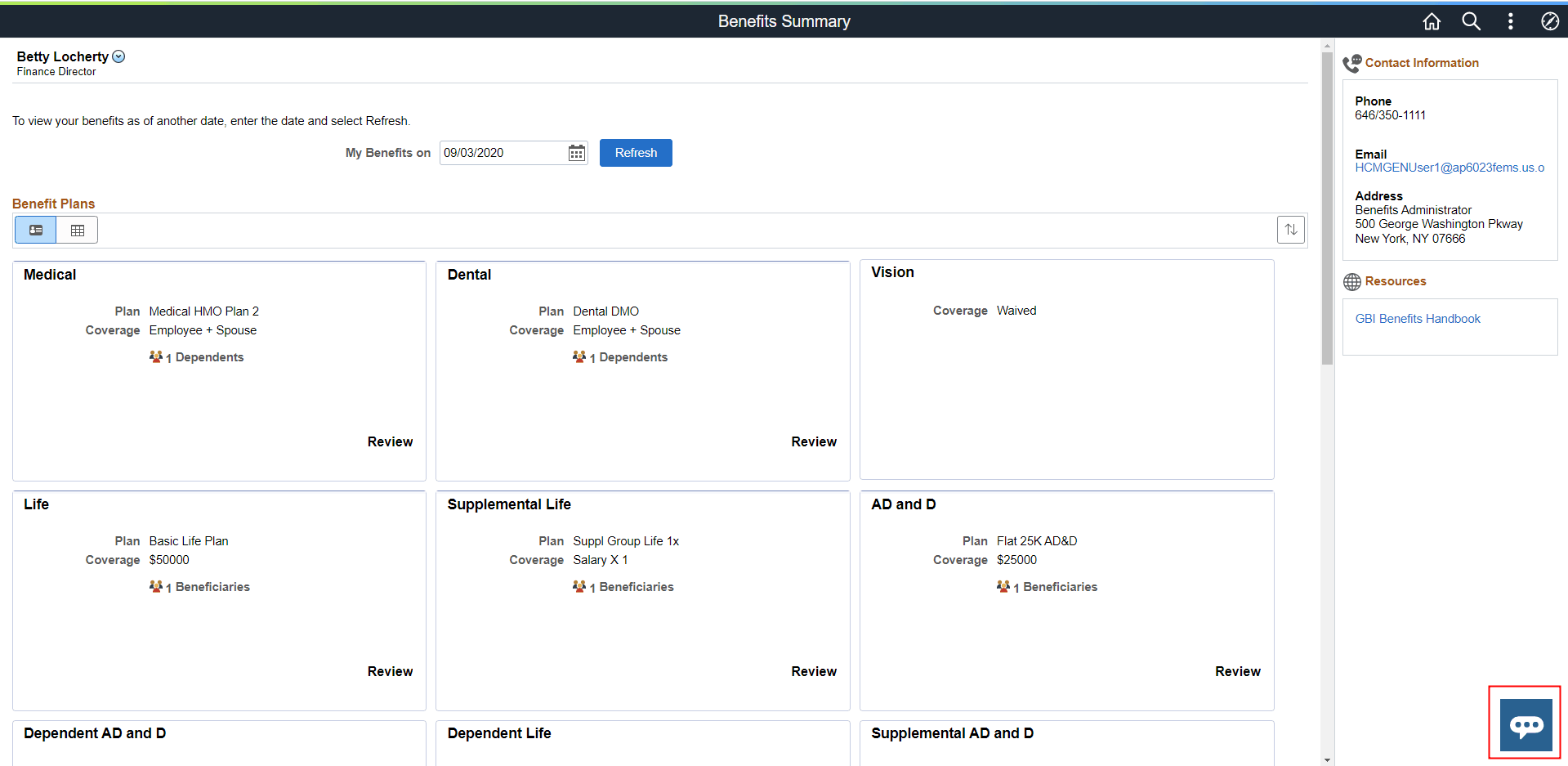Image resolution: width=1568 pixels, height=766 pixels.
Task: Click the Vision coverage Waived value
Action: pyautogui.click(x=1016, y=311)
